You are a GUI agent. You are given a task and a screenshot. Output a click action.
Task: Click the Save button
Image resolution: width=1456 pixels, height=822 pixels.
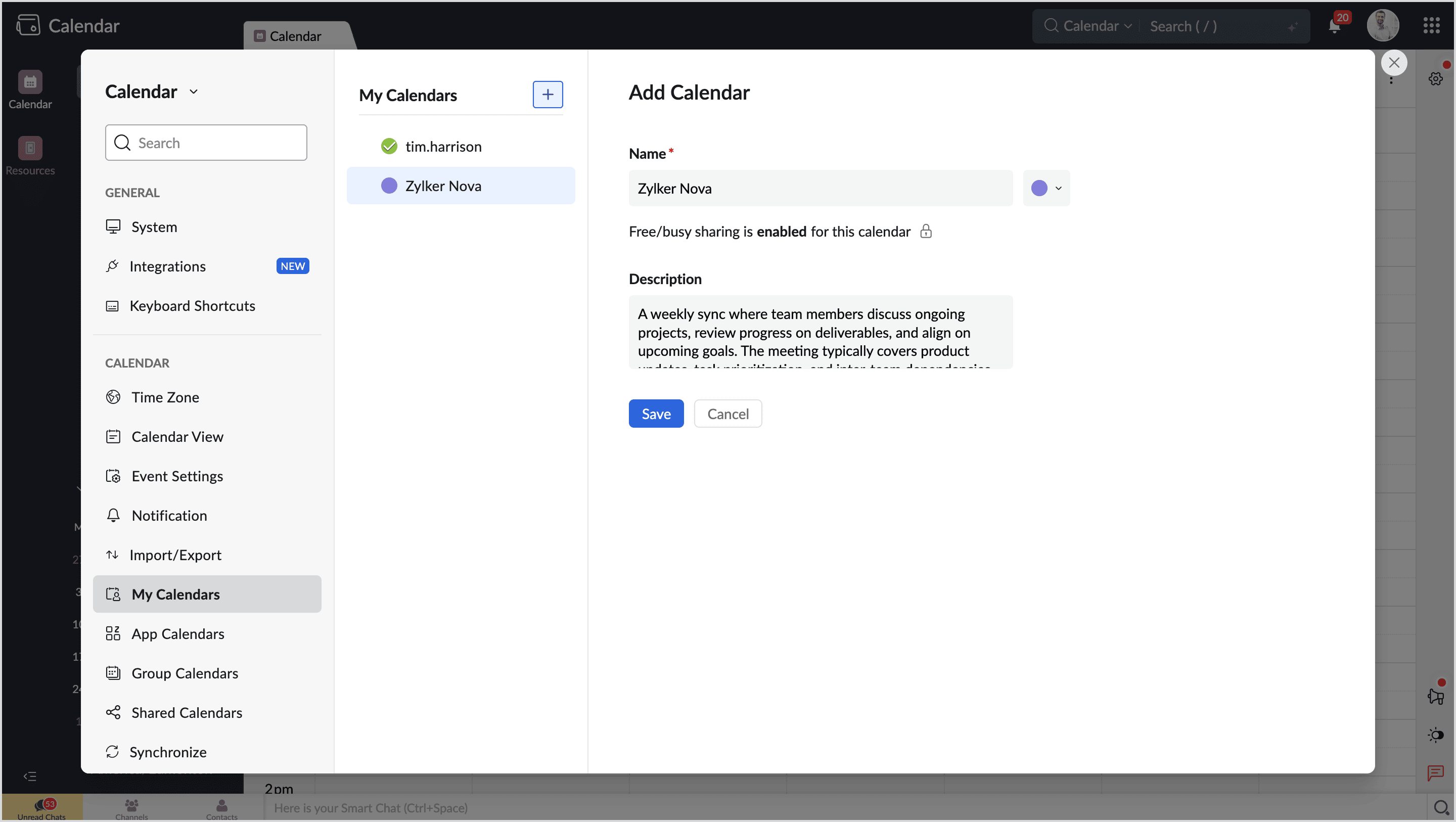pos(656,413)
